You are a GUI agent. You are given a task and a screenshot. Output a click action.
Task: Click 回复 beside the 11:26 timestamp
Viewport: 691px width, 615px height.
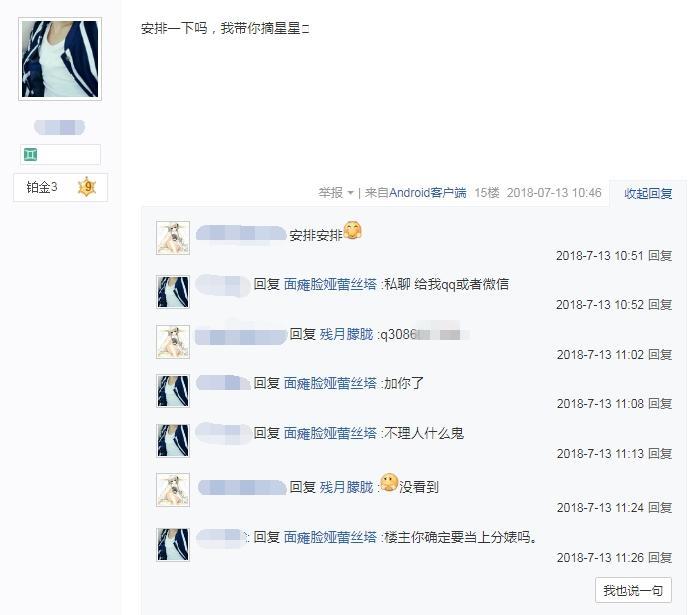point(660,557)
